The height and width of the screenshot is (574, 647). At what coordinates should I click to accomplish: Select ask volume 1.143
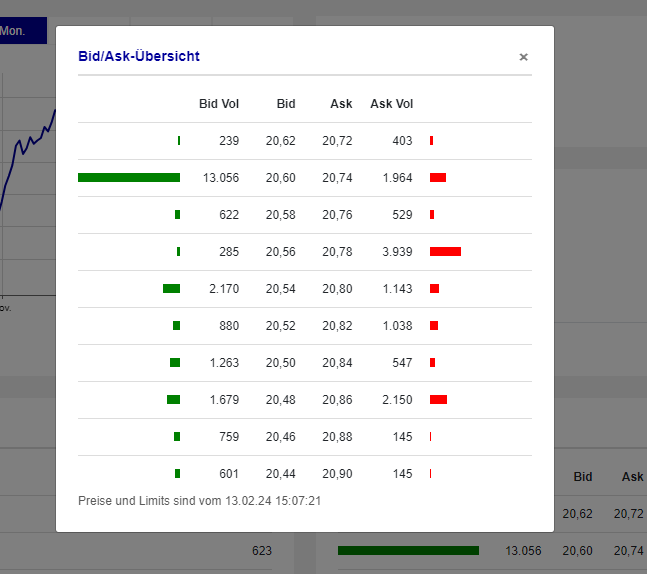click(397, 288)
